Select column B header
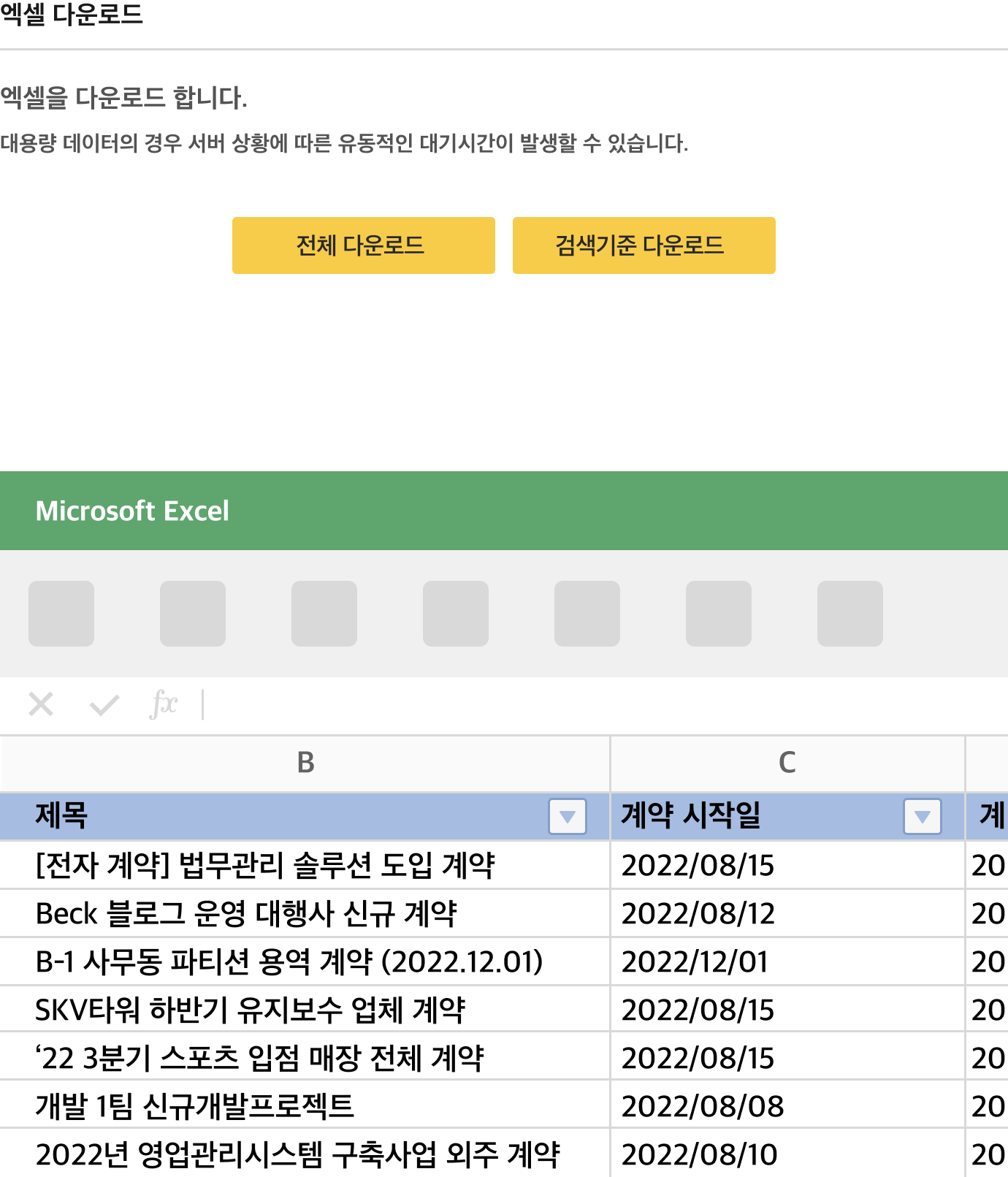The height and width of the screenshot is (1177, 1008). click(305, 763)
